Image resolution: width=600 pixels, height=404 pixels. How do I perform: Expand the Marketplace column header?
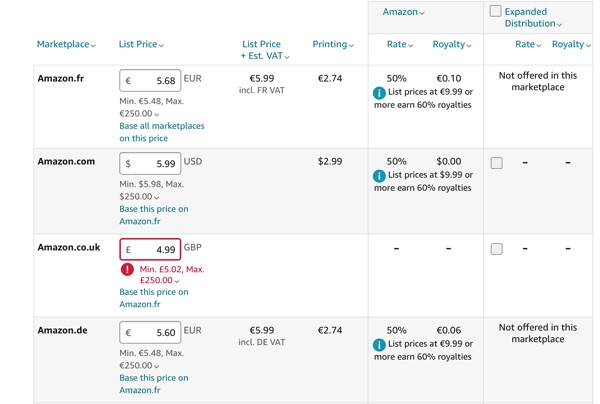point(66,44)
